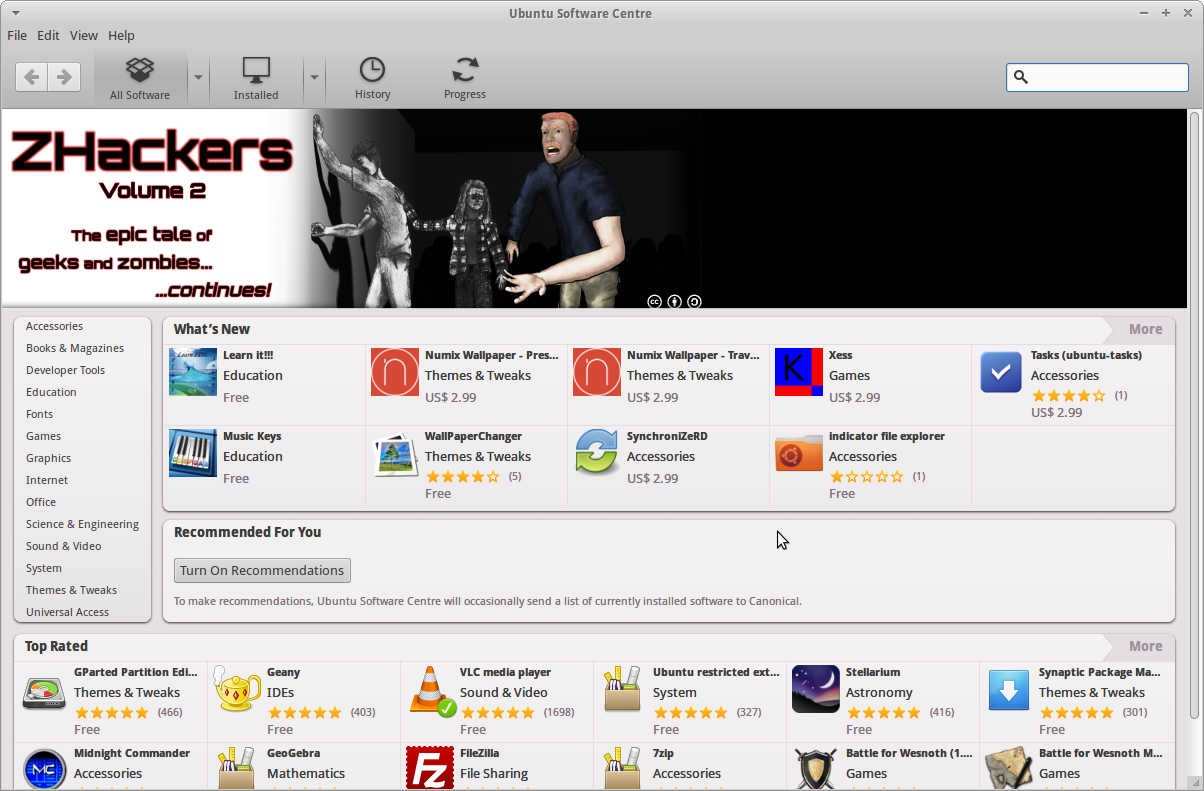Open the Help menu
Screen dimensions: 1204x791
click(x=121, y=35)
